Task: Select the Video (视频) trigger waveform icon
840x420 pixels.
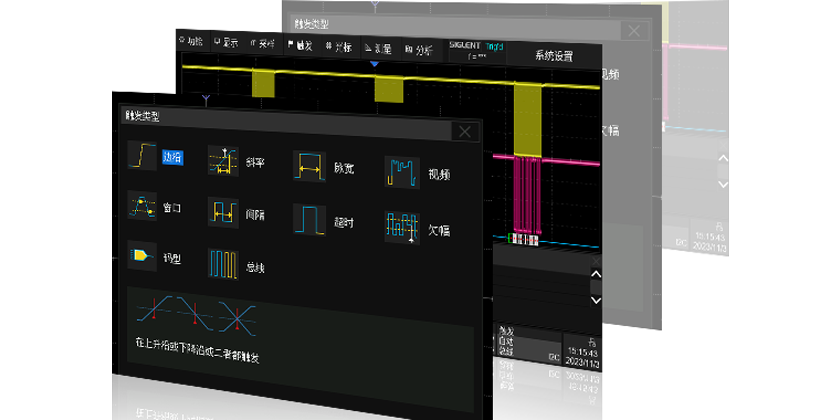Action: 401,172
